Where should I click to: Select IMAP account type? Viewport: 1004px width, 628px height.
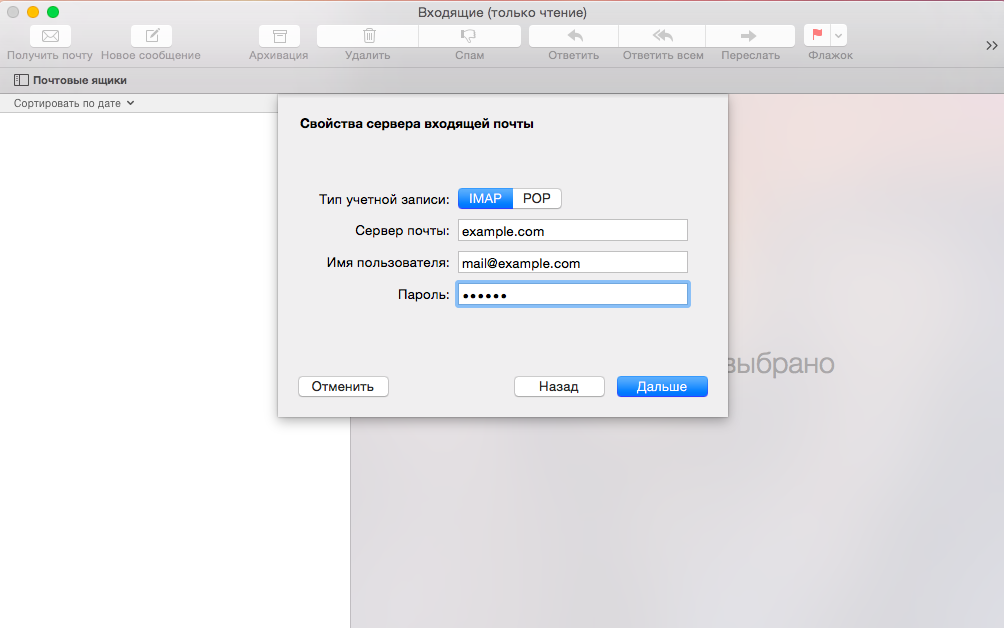(x=485, y=199)
